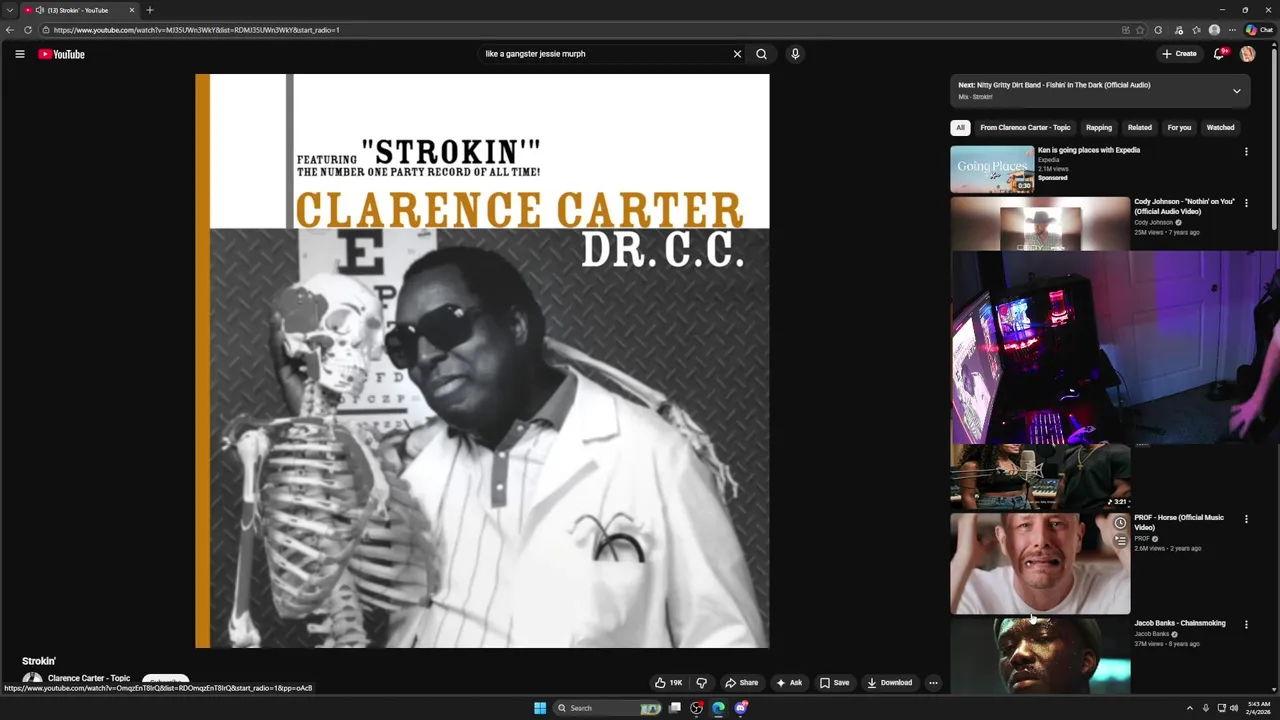Select the Rapping filter chip
The width and height of the screenshot is (1280, 720).
pos(1099,128)
